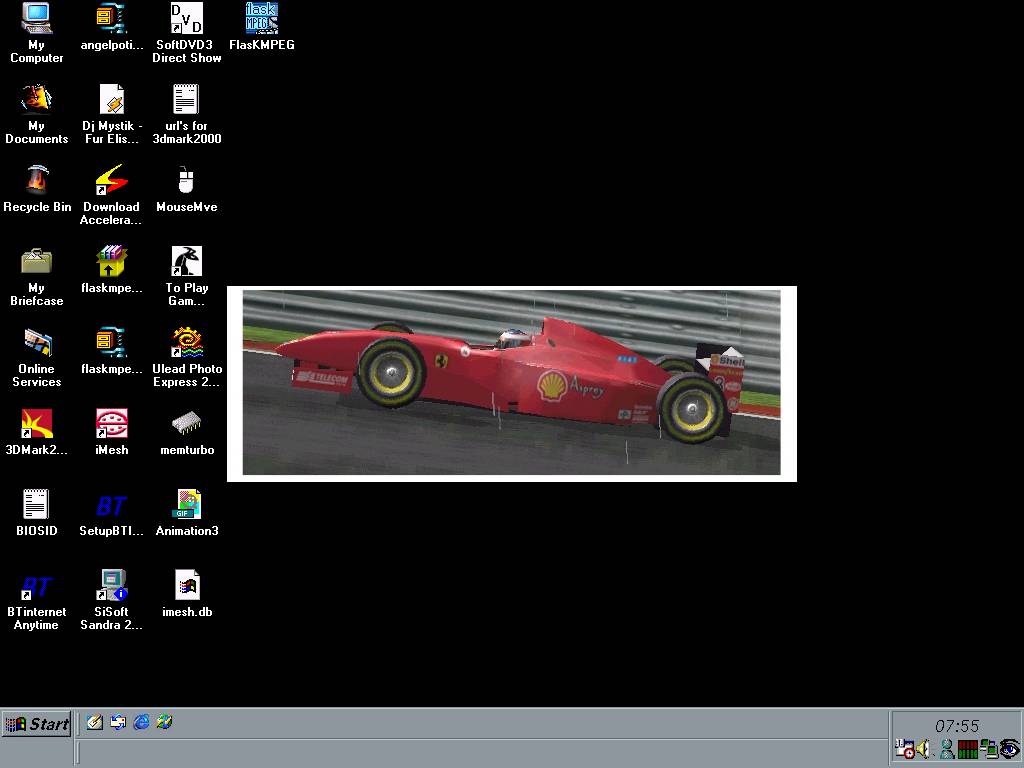Open the SoftDVD3 Direct Show shortcut
This screenshot has width=1024, height=768.
[x=186, y=18]
